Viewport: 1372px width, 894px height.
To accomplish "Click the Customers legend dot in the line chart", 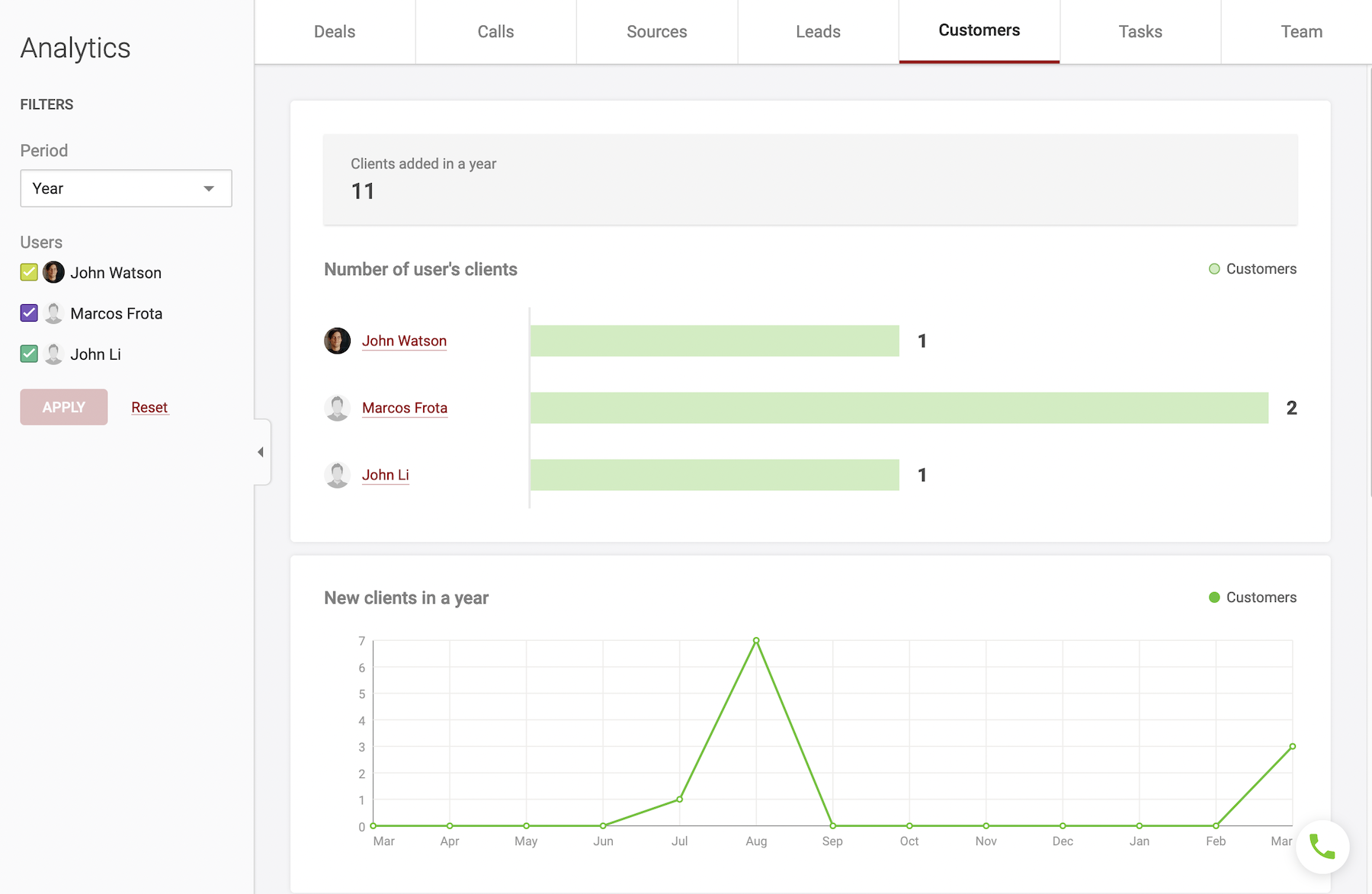I will tap(1214, 598).
